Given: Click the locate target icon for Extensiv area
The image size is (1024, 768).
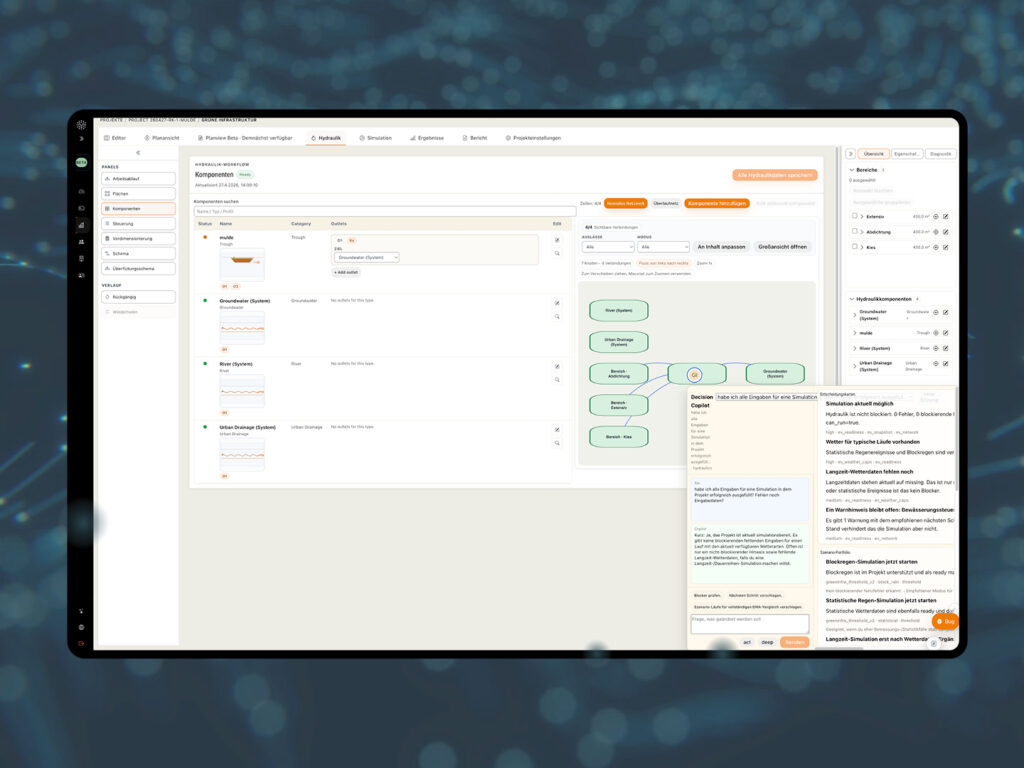Looking at the screenshot, I should 936,217.
